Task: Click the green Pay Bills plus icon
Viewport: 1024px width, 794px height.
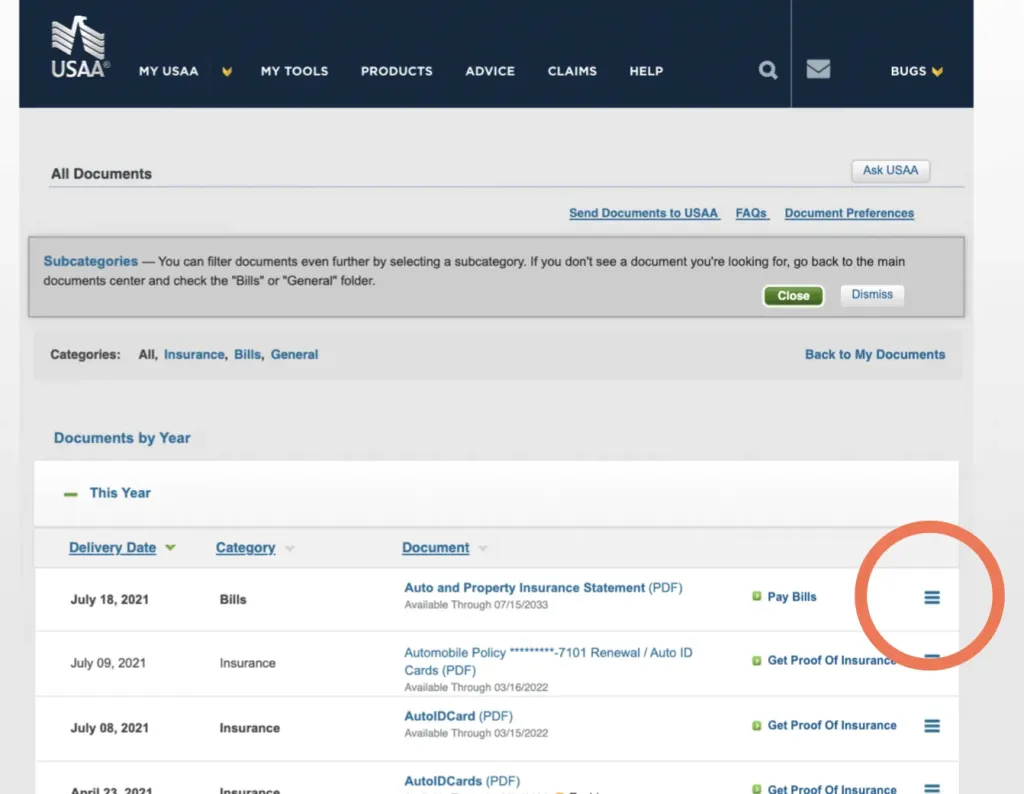Action: click(x=757, y=596)
